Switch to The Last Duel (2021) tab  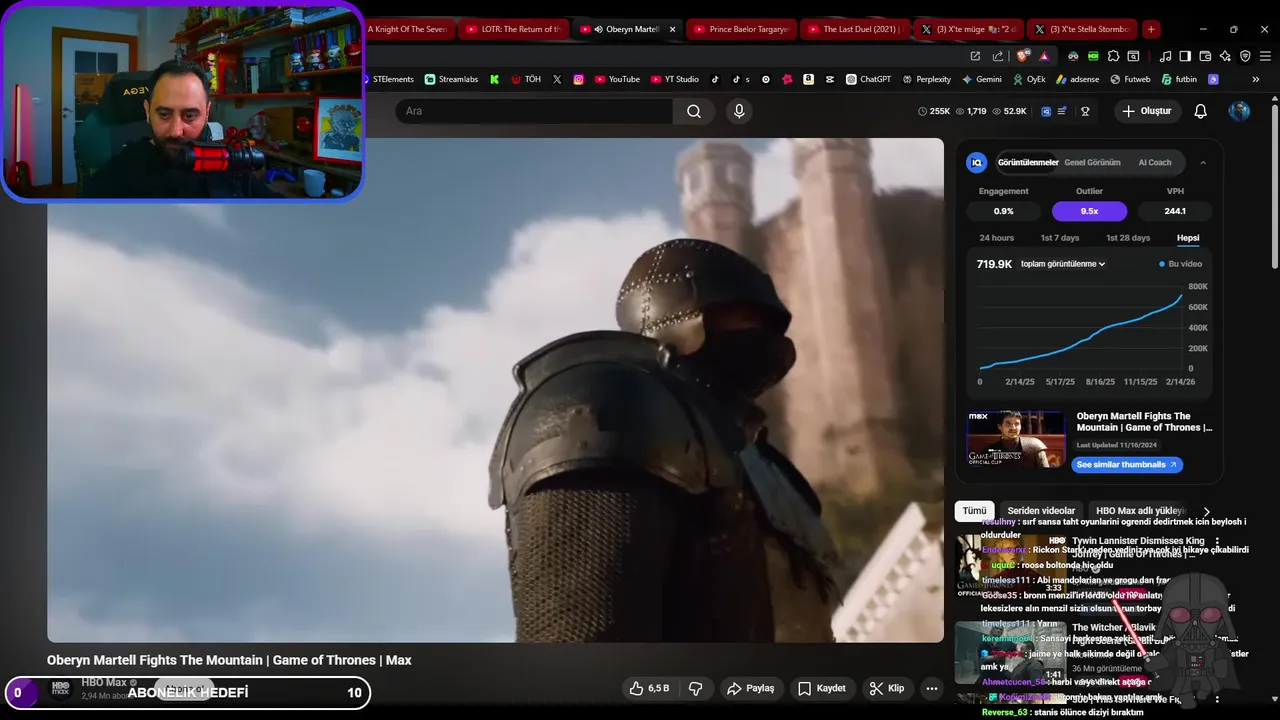(856, 29)
